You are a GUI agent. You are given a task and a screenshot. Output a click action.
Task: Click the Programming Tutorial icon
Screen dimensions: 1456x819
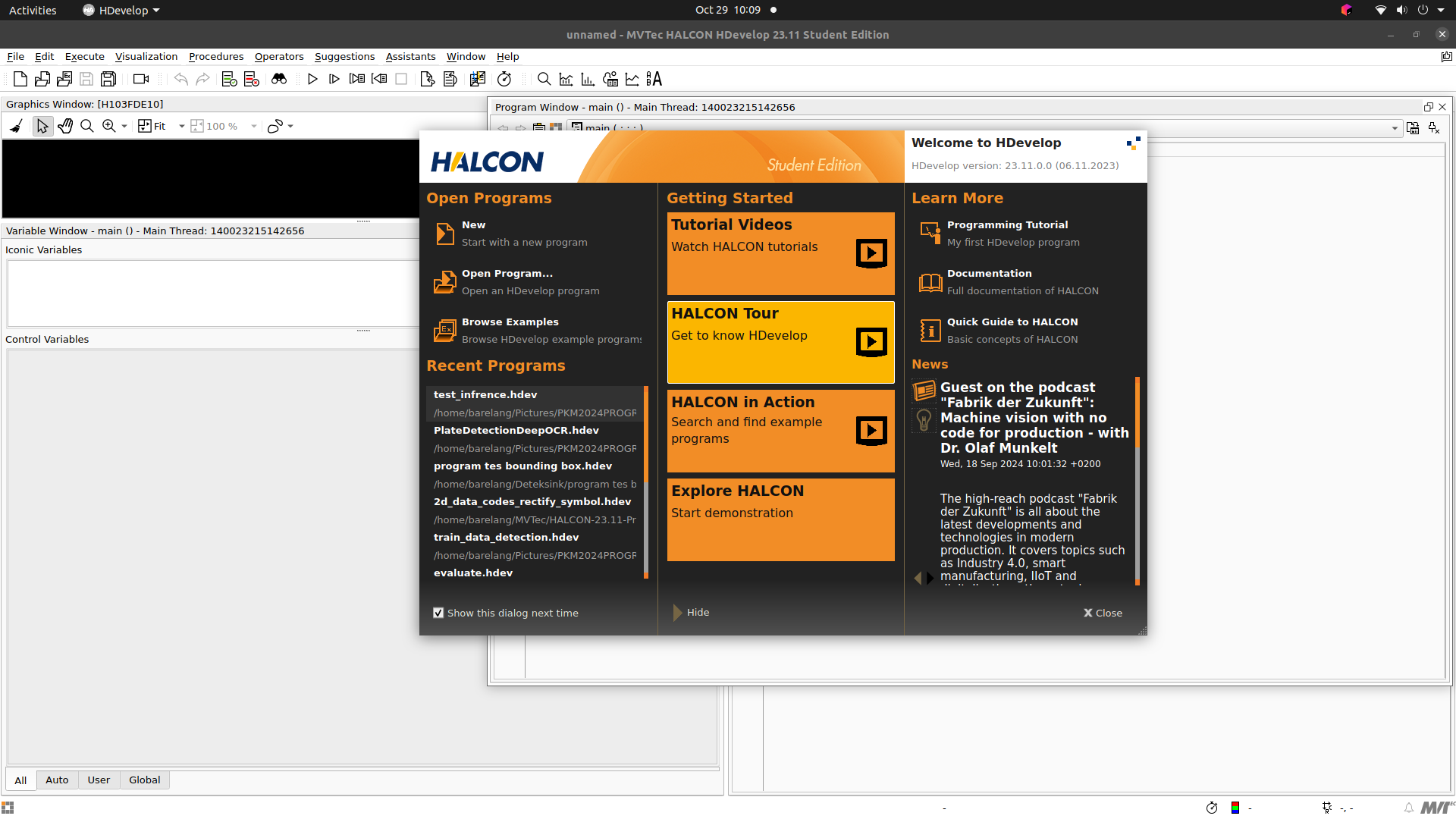point(930,234)
